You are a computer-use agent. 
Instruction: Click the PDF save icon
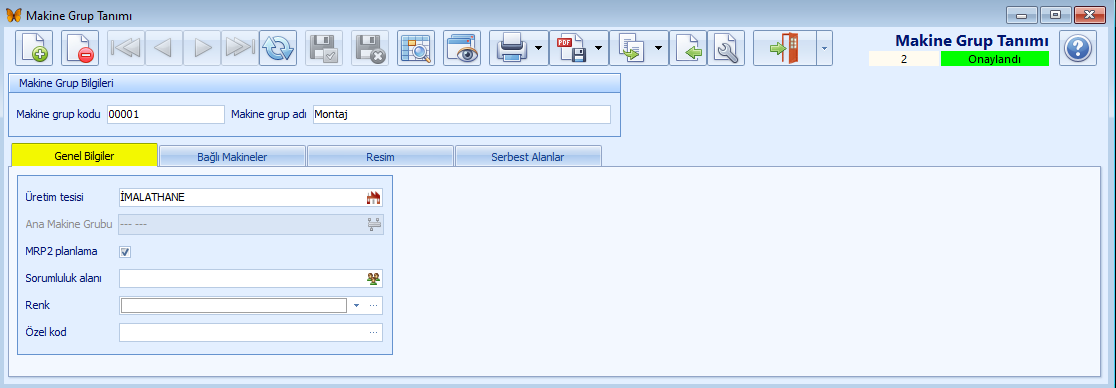tap(571, 48)
